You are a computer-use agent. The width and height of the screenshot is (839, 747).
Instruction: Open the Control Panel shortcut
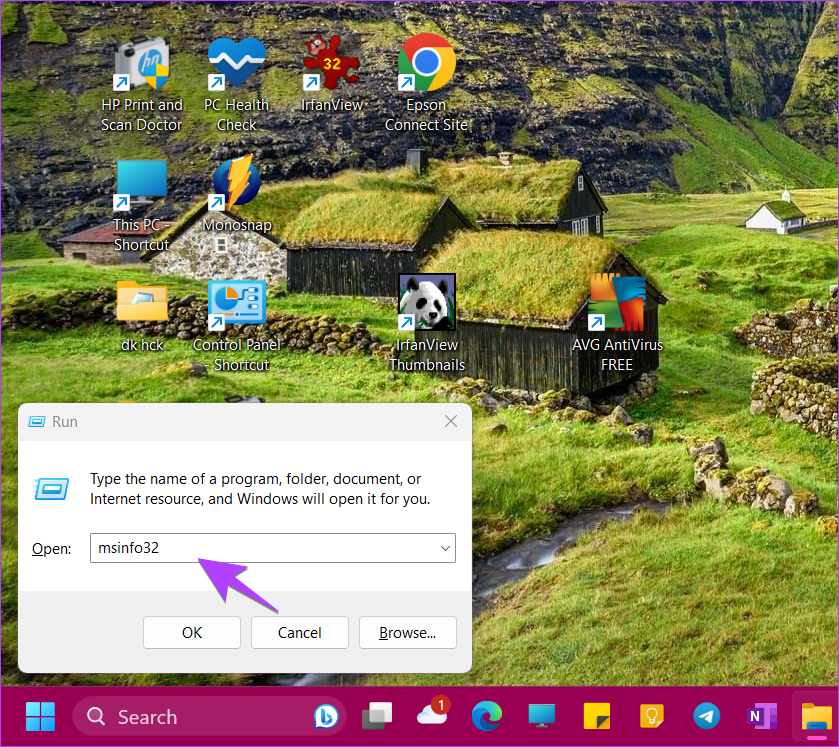[236, 305]
